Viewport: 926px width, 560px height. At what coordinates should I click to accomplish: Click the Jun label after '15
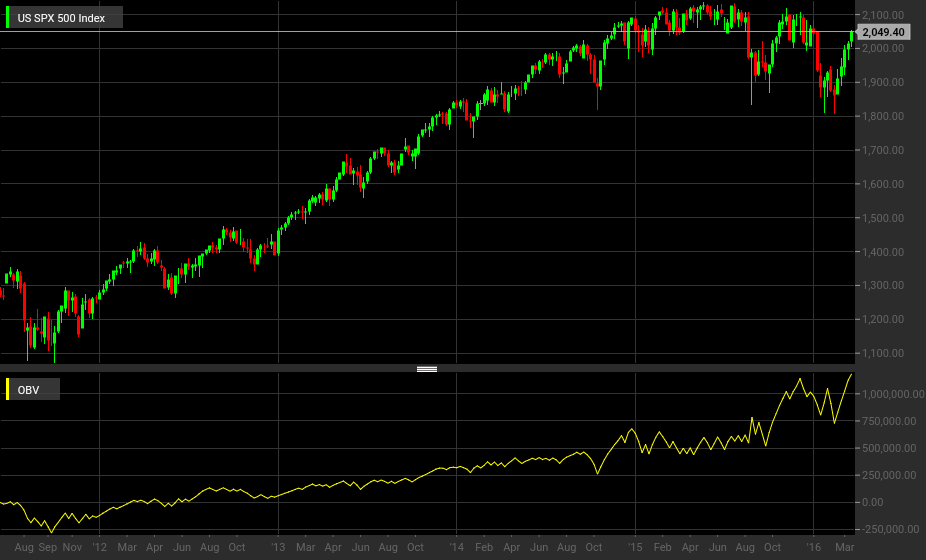click(x=718, y=547)
